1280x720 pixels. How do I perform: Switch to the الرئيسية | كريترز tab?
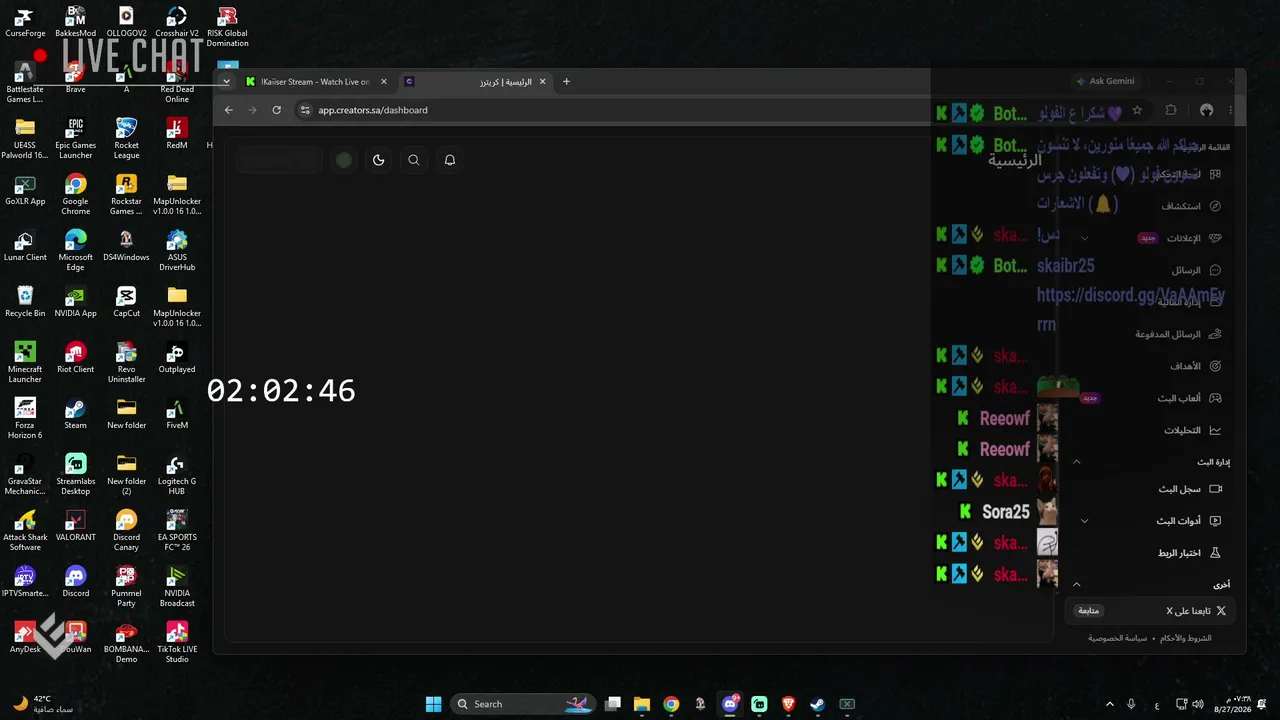coord(478,82)
